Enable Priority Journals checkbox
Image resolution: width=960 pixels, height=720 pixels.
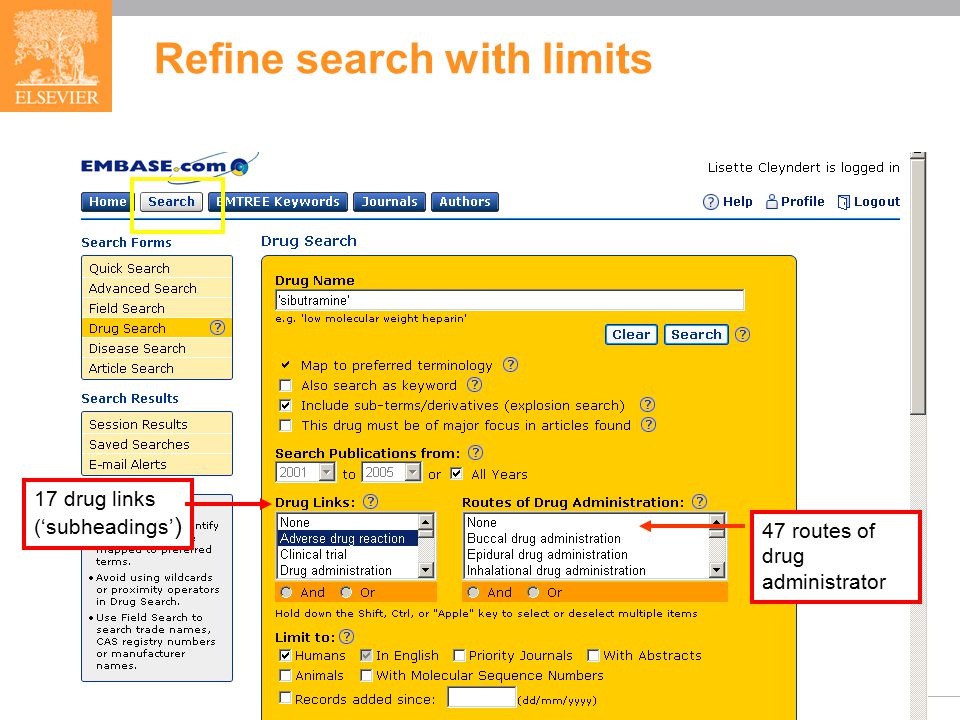[x=459, y=656]
